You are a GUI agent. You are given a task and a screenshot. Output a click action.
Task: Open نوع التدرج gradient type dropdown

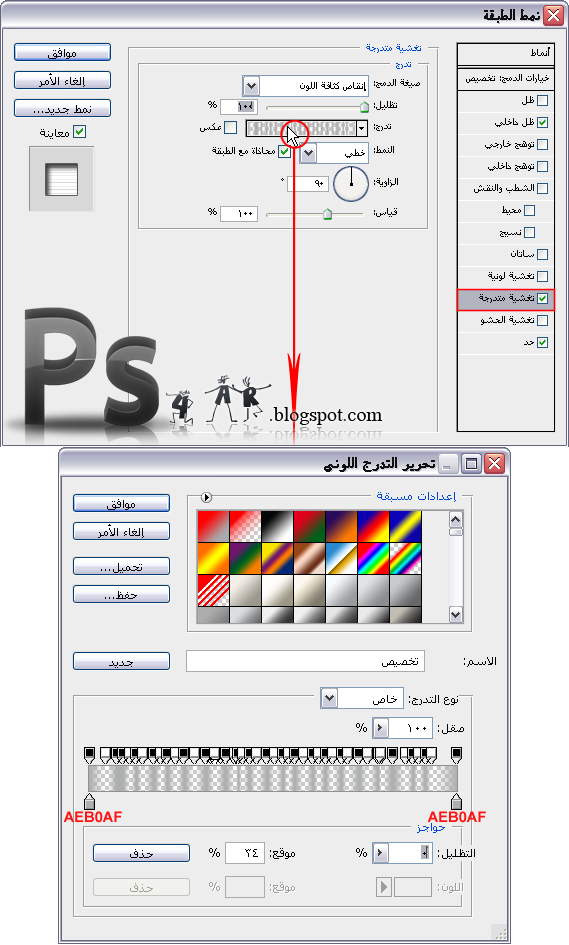click(x=329, y=699)
